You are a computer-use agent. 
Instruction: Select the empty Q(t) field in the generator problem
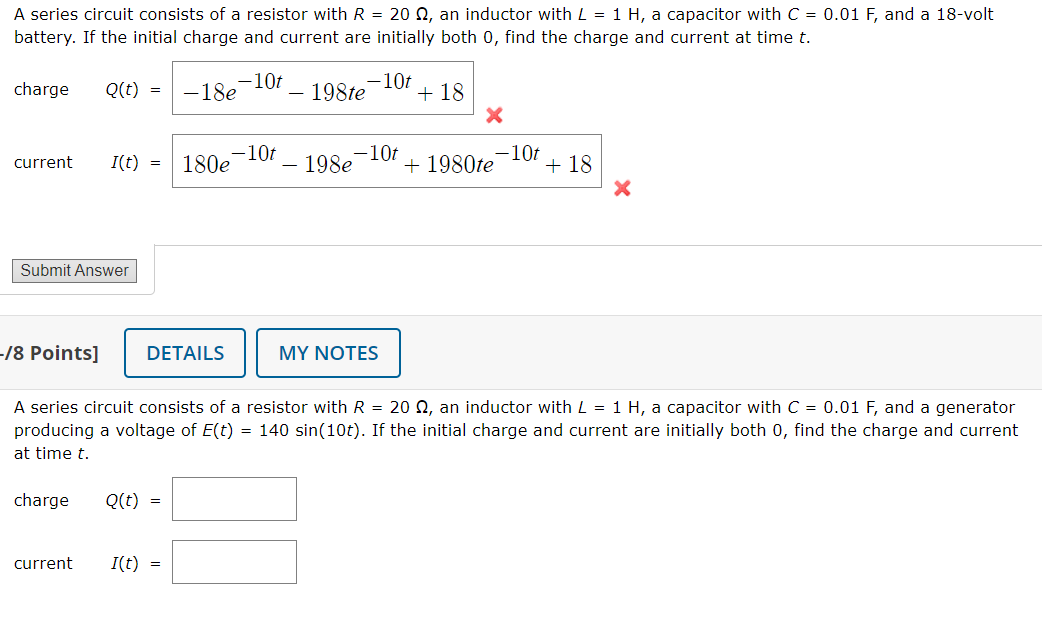233,498
